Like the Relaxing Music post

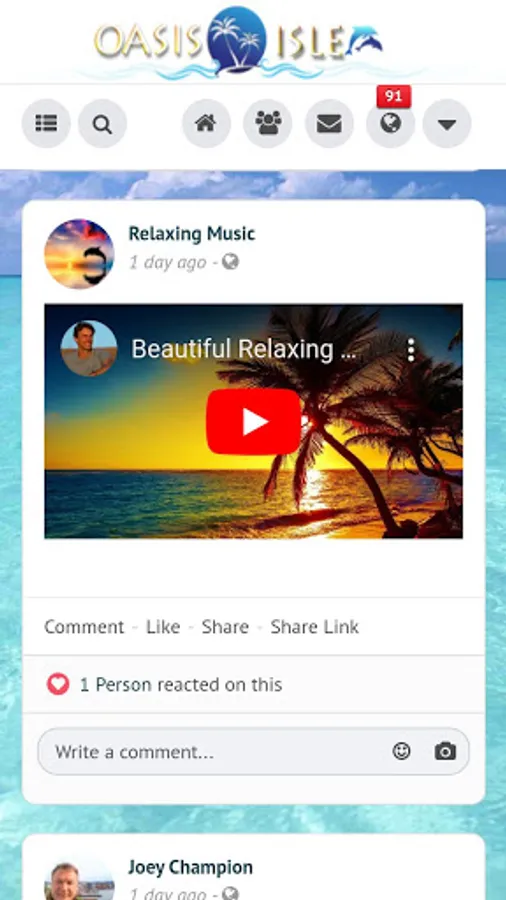tap(163, 627)
